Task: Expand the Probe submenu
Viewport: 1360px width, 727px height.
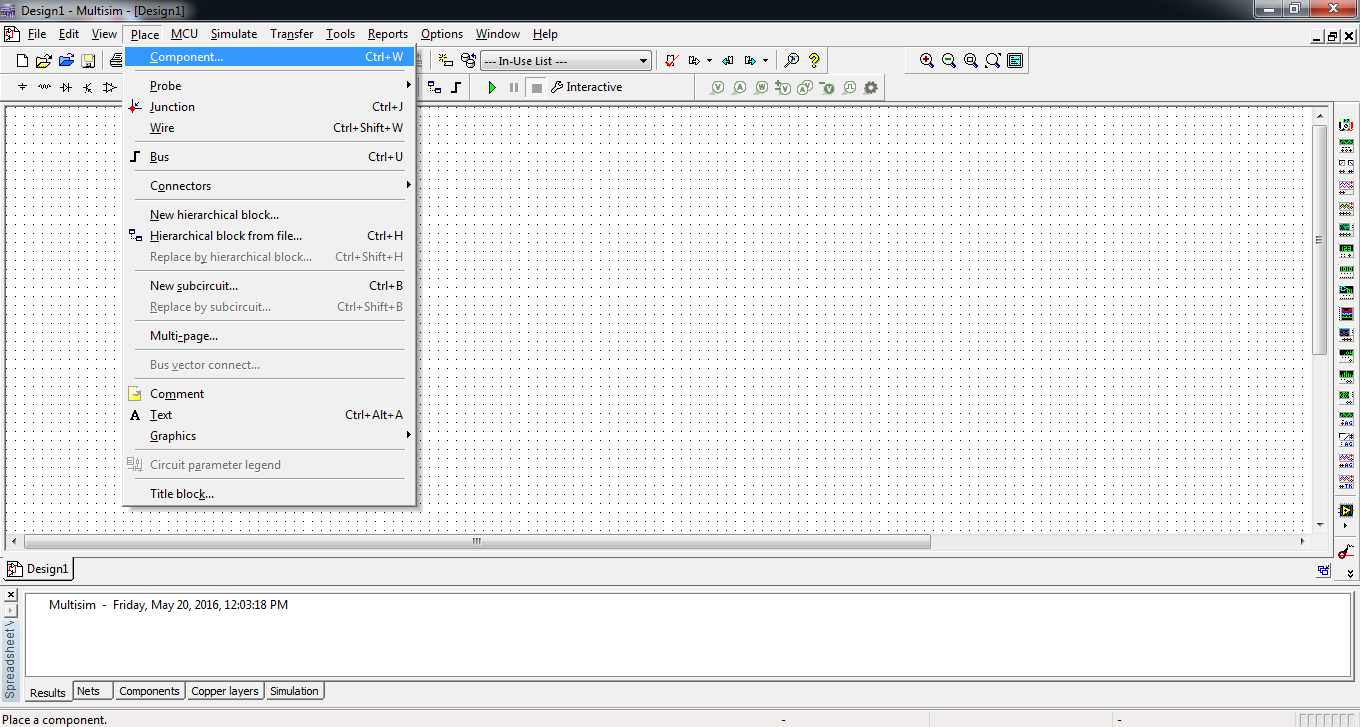Action: (270, 86)
